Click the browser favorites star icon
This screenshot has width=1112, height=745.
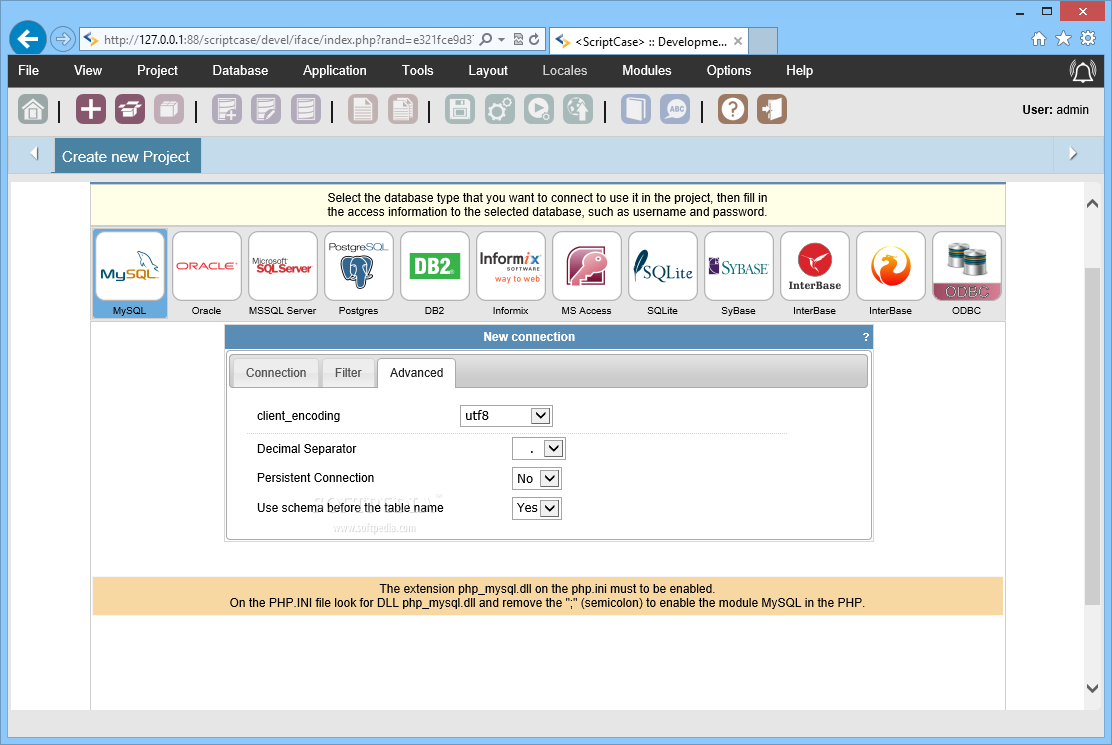point(1063,39)
